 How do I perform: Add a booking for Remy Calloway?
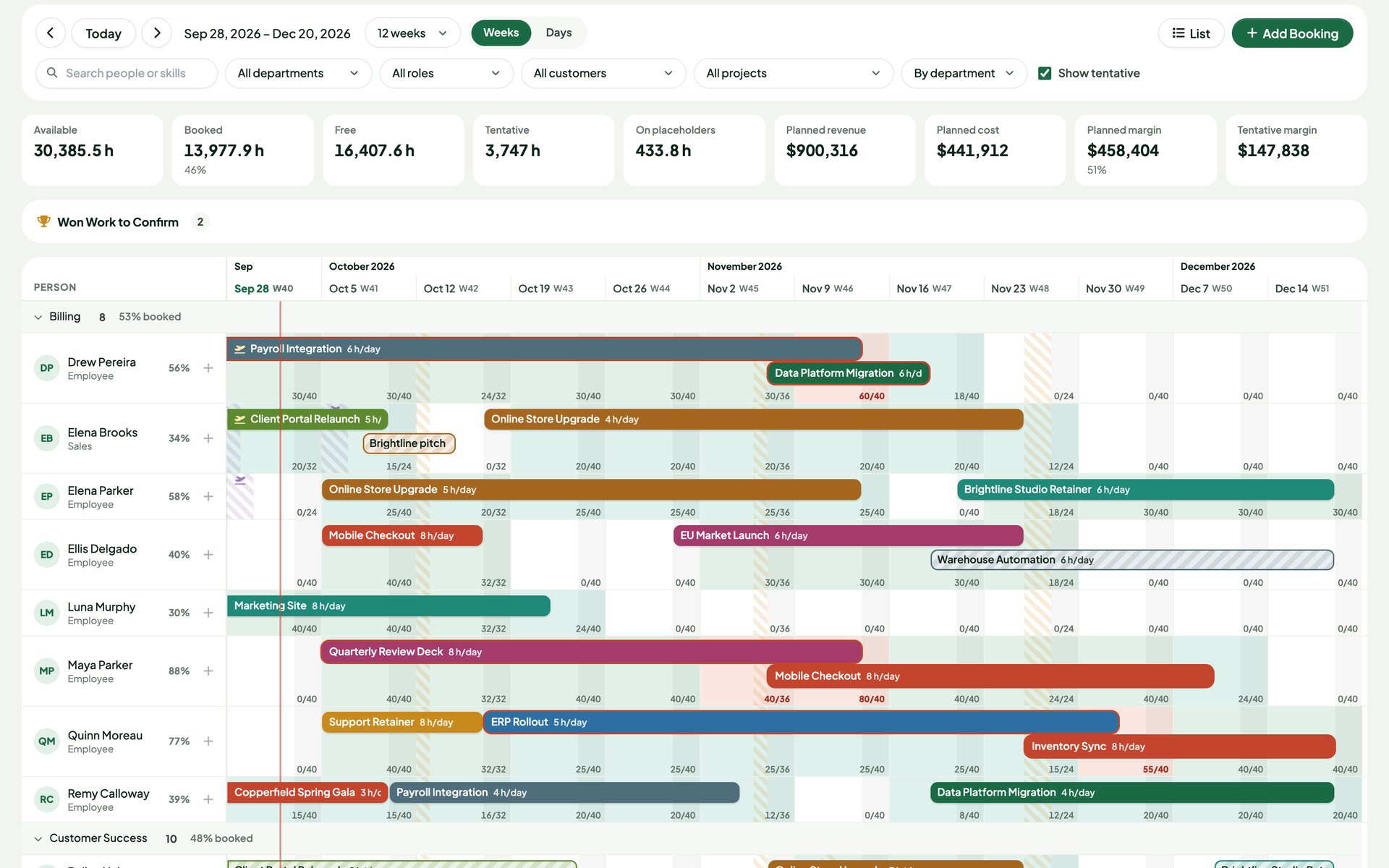[208, 799]
